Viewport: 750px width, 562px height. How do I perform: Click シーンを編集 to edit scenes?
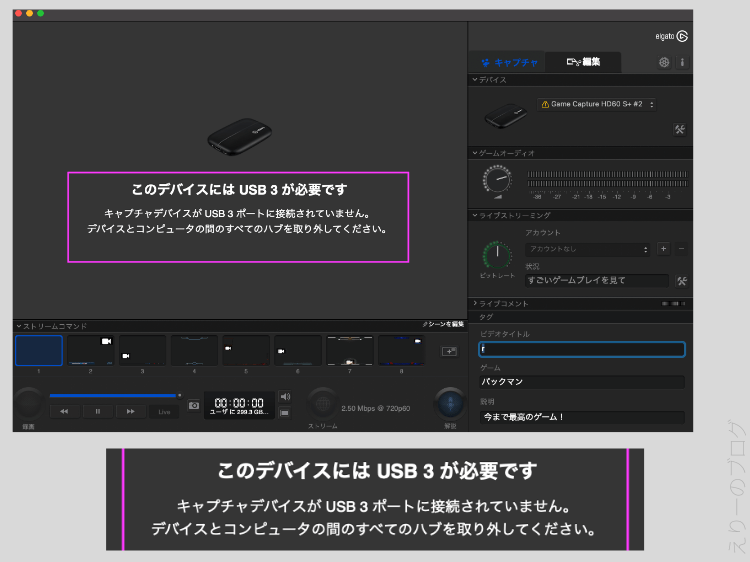pyautogui.click(x=442, y=325)
